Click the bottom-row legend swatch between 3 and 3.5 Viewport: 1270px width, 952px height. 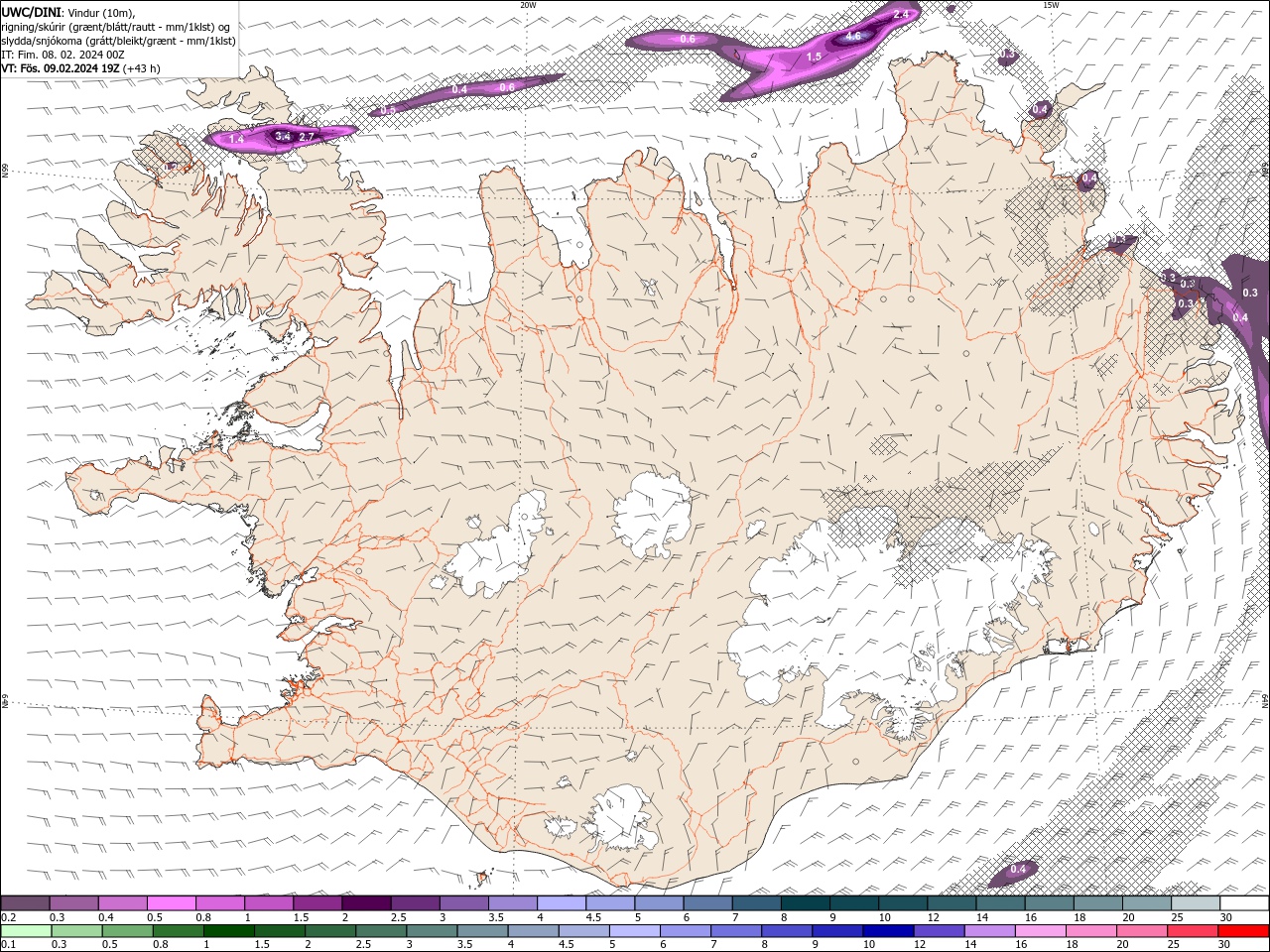(432, 931)
